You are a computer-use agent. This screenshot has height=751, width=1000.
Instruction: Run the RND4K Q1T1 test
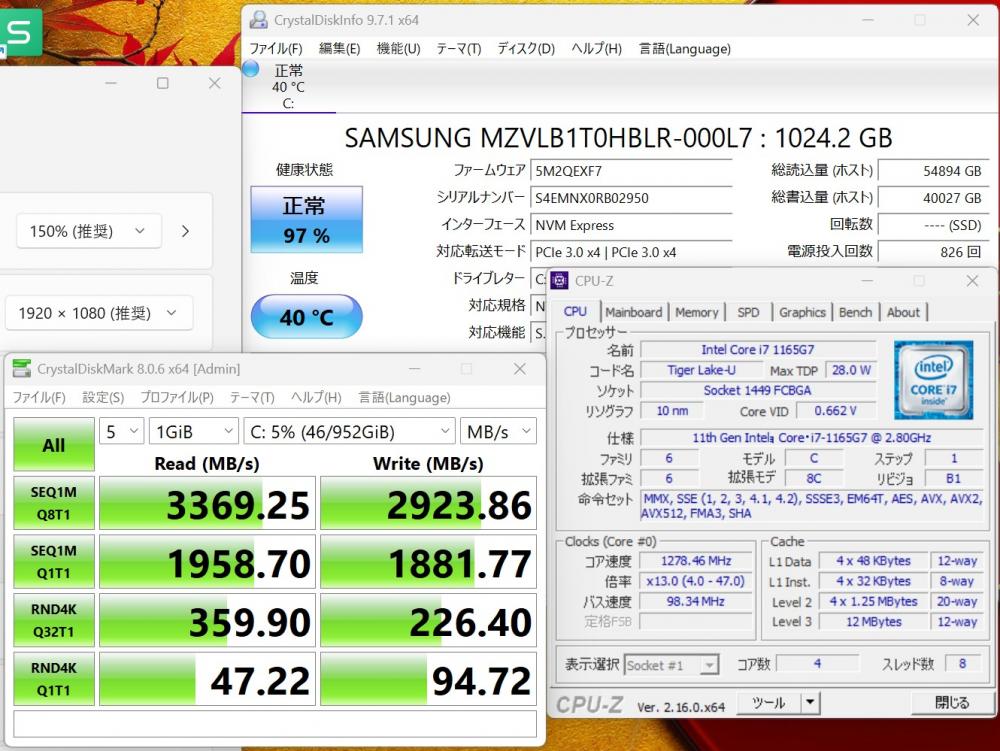(54, 679)
